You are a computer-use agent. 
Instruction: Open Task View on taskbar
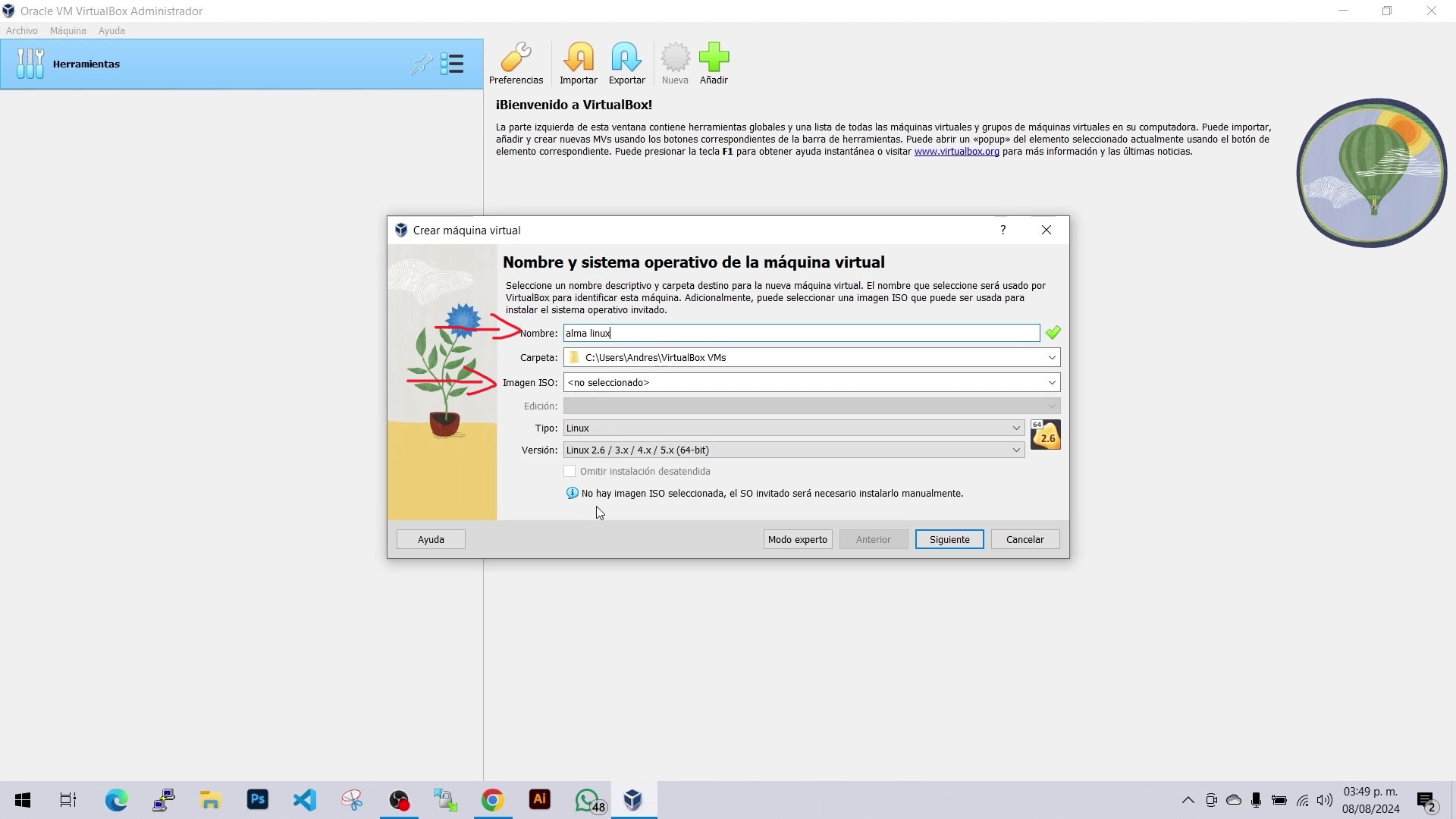coord(68,800)
